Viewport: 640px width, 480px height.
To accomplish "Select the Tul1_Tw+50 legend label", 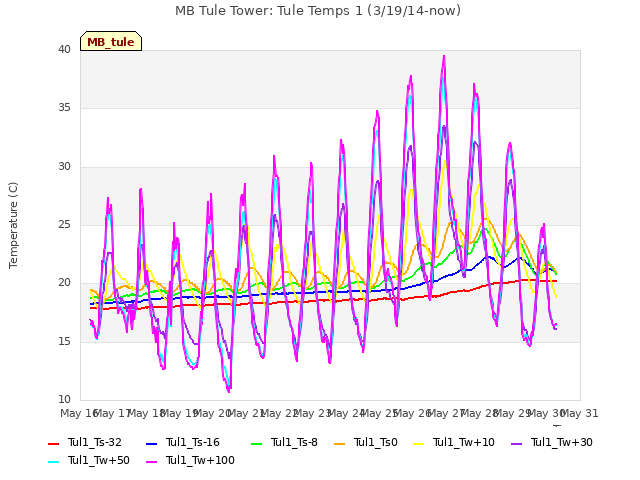I will coord(99,460).
